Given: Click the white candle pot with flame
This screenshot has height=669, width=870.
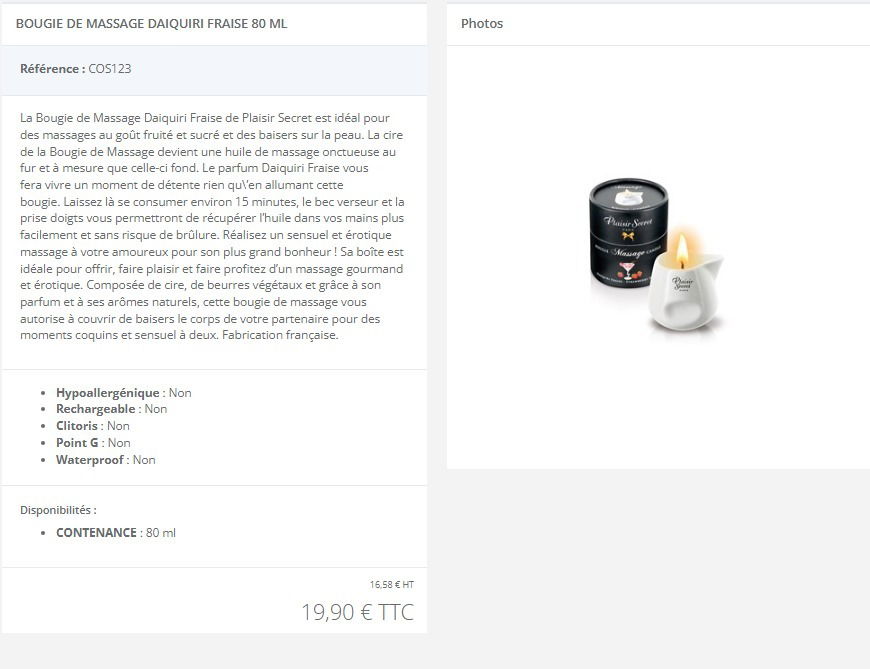Looking at the screenshot, I should [686, 283].
